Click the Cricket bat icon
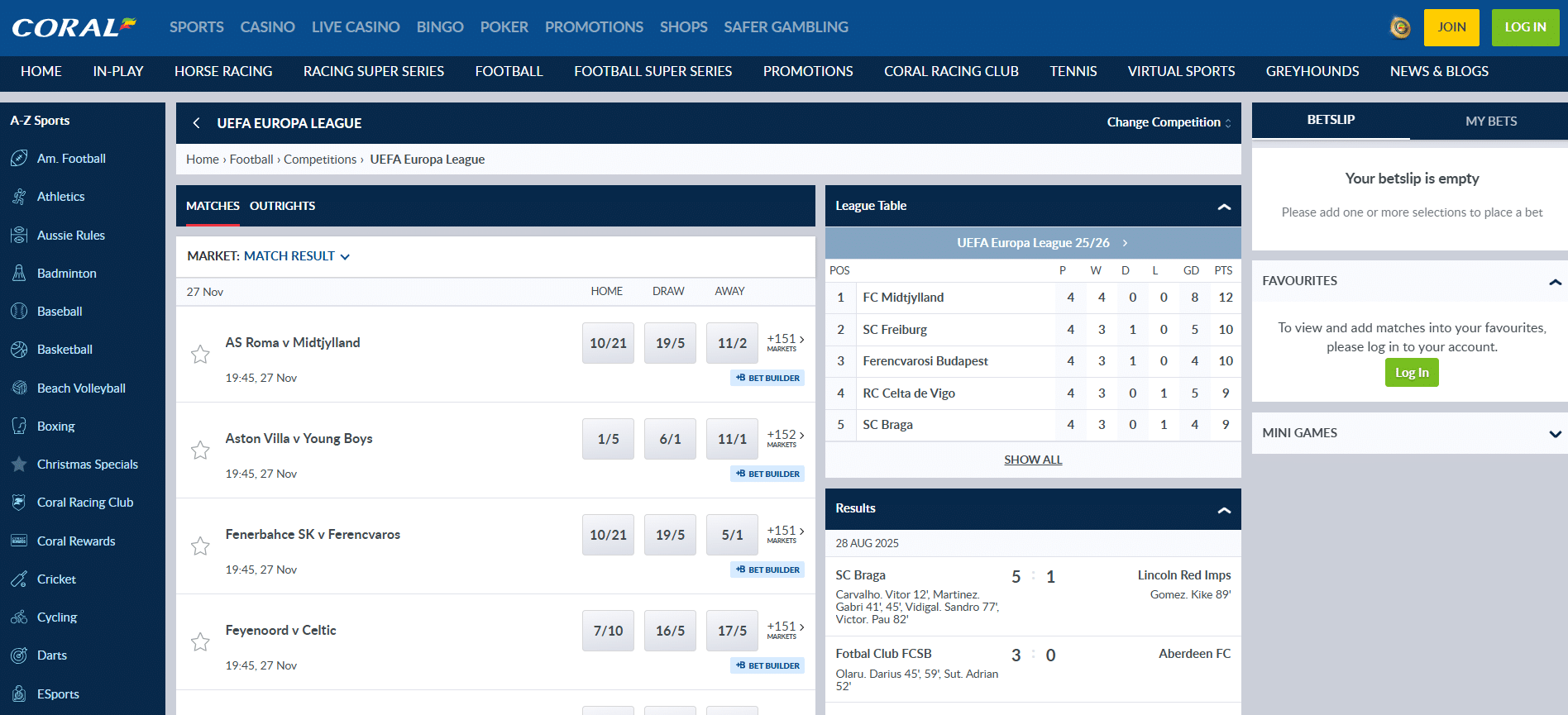Viewport: 1568px width, 715px height. click(x=19, y=579)
